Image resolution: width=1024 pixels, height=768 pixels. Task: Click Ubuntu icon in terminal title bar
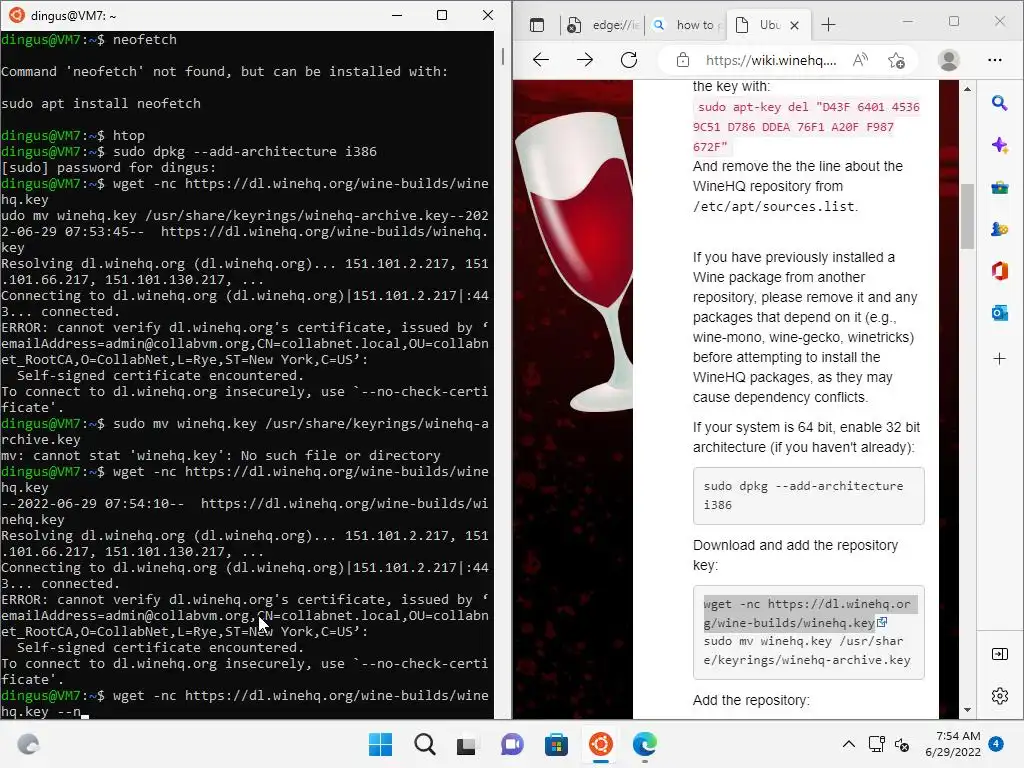(17, 15)
